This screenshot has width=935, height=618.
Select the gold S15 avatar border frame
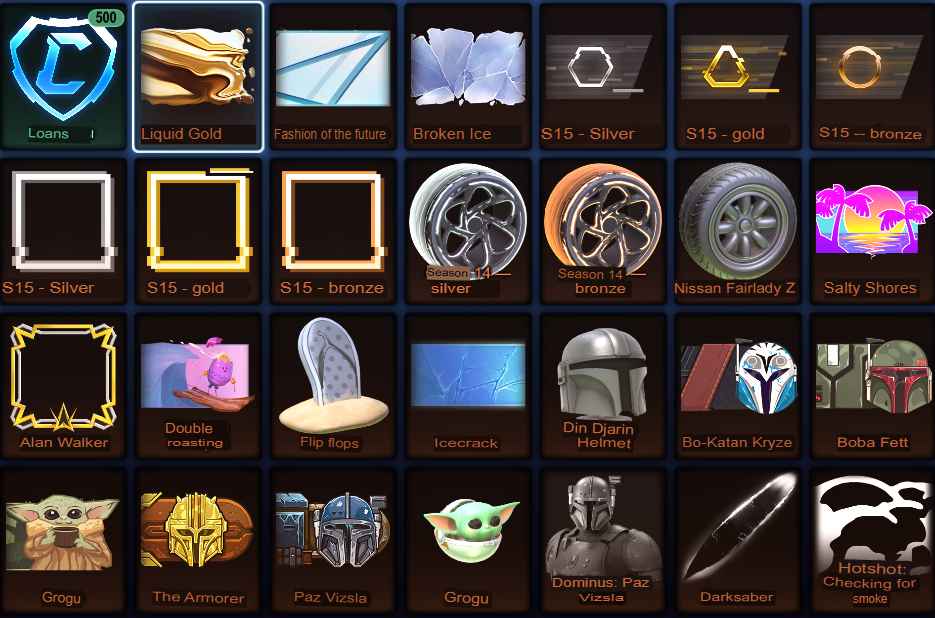197,231
